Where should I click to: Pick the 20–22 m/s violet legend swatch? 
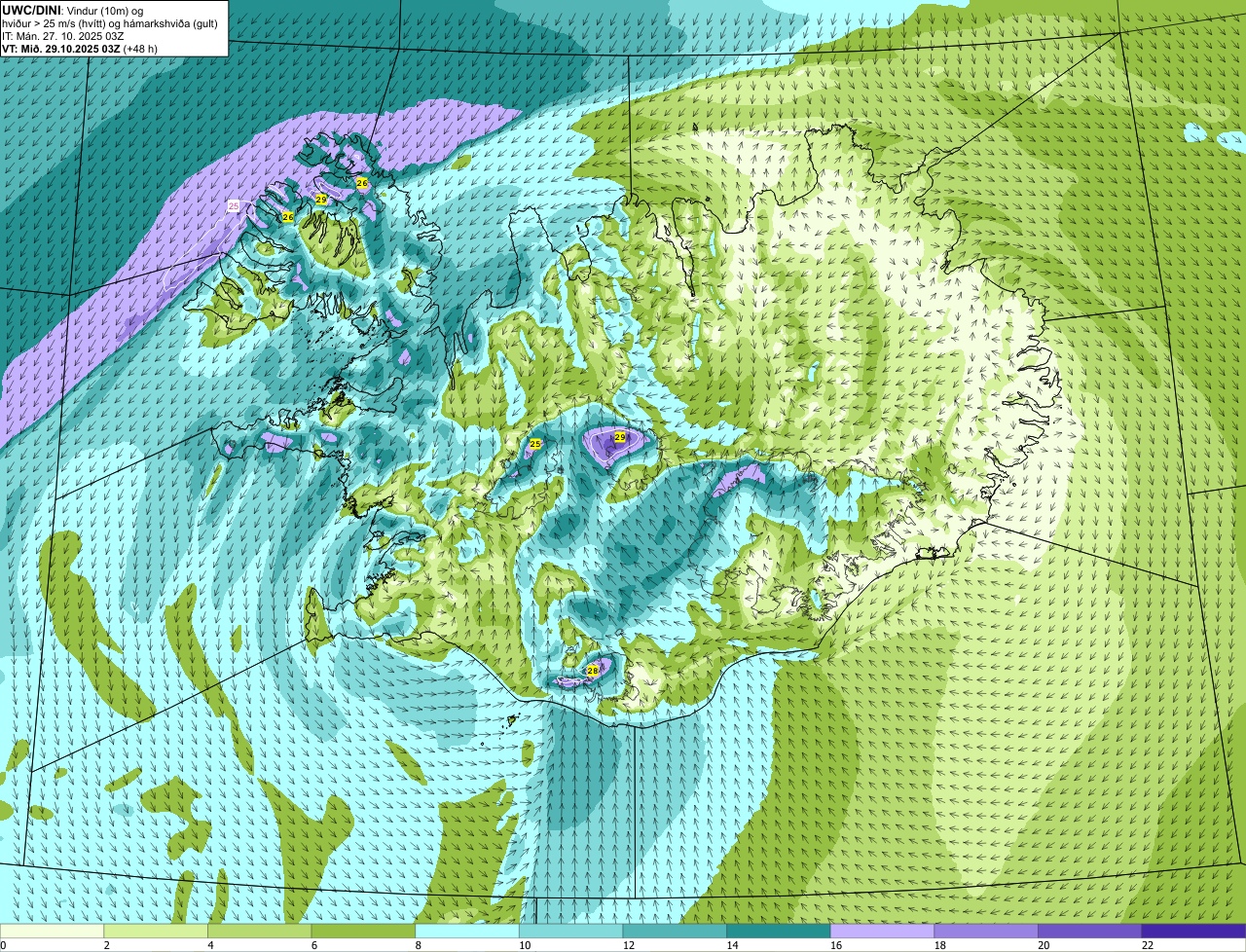click(1090, 931)
